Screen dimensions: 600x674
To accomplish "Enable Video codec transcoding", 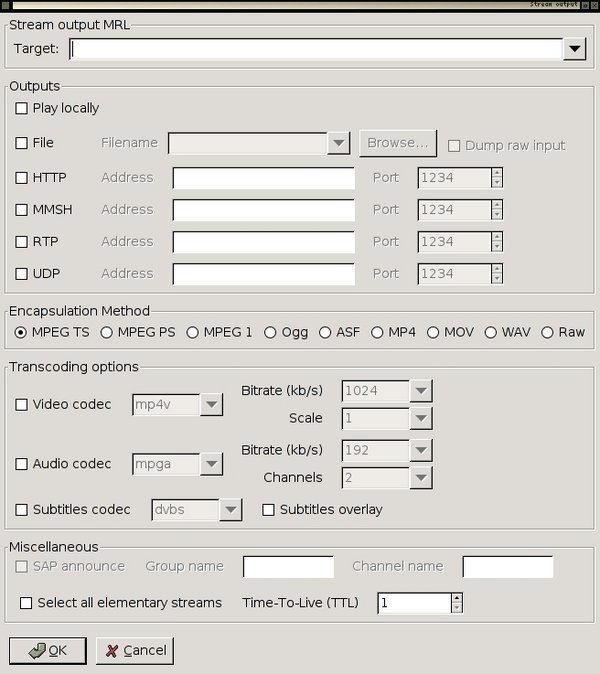I will click(x=21, y=404).
